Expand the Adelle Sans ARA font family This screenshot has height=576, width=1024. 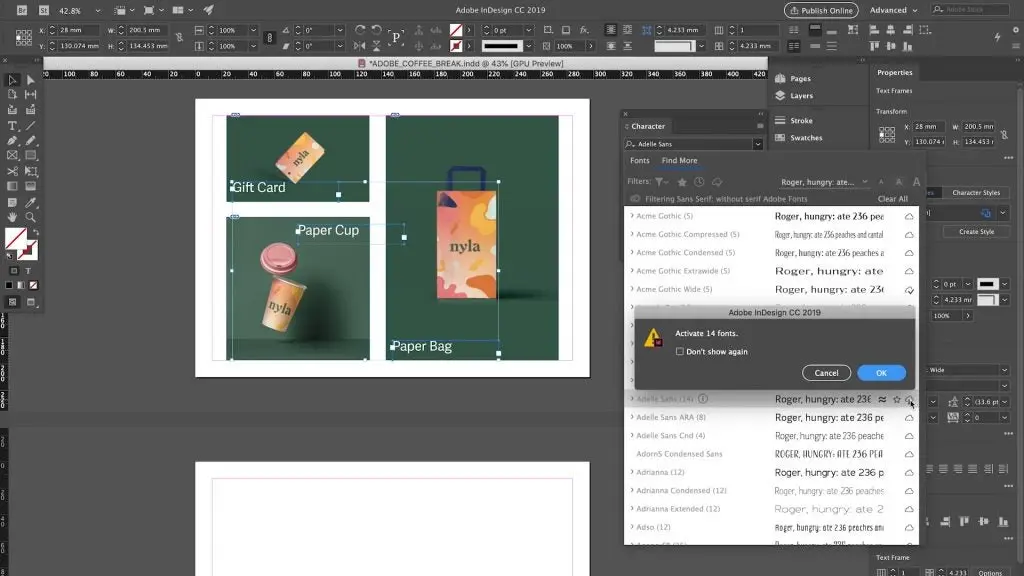(630, 418)
